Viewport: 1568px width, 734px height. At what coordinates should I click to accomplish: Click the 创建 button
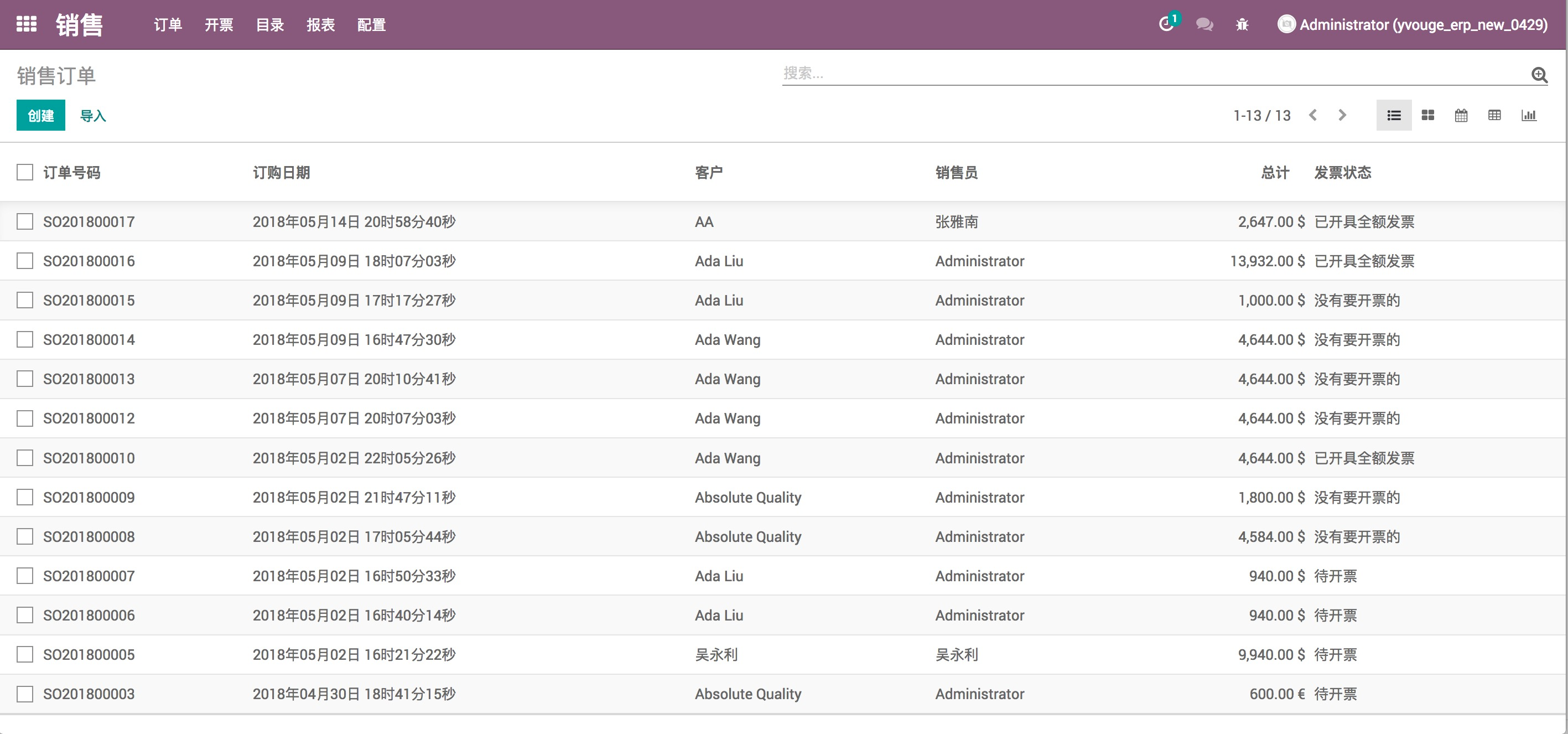click(41, 115)
